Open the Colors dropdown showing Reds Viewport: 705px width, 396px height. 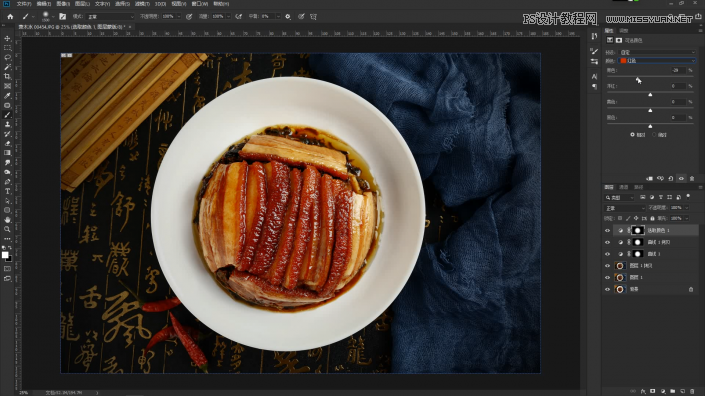point(657,61)
